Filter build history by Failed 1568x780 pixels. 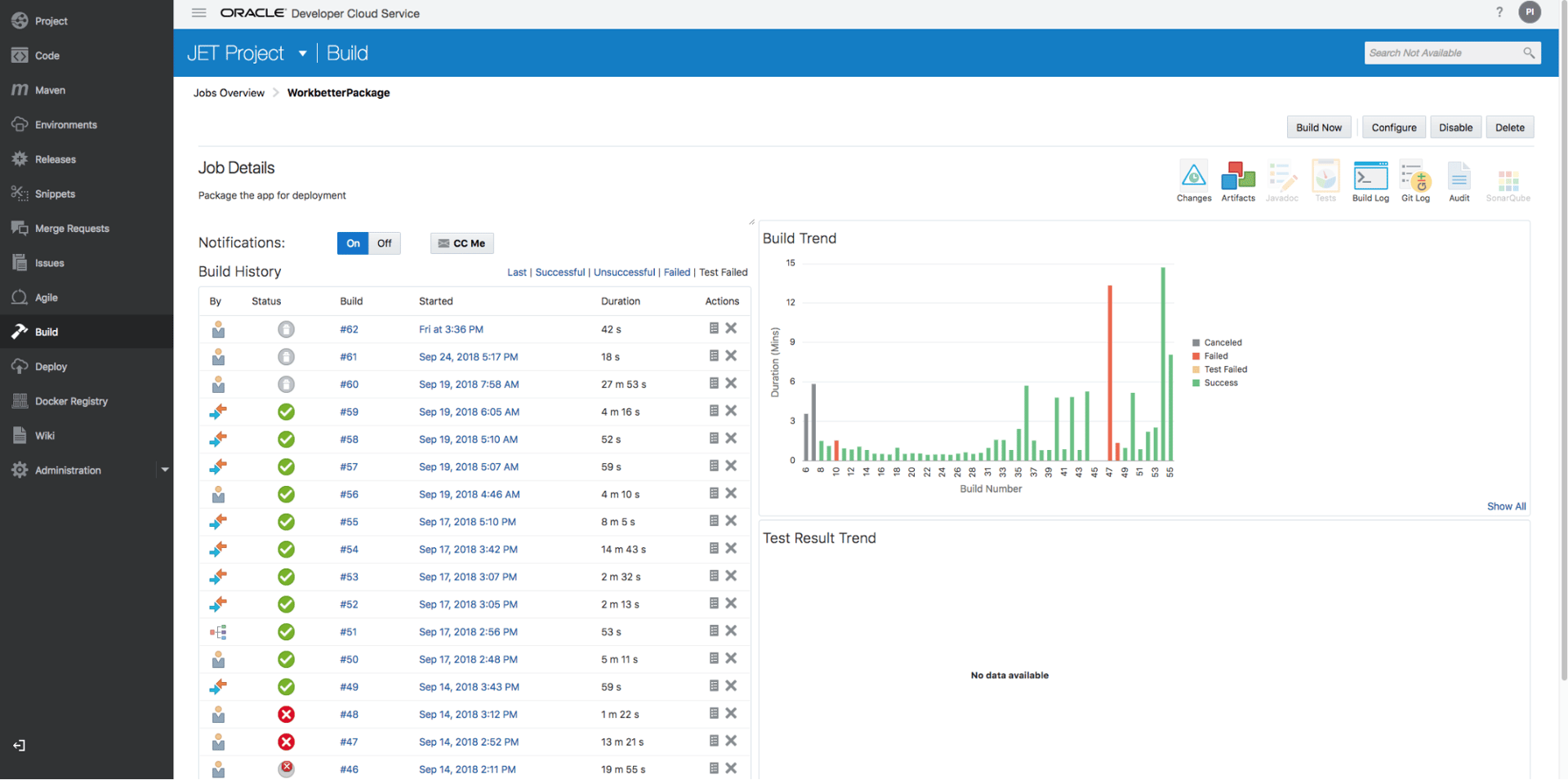point(677,272)
